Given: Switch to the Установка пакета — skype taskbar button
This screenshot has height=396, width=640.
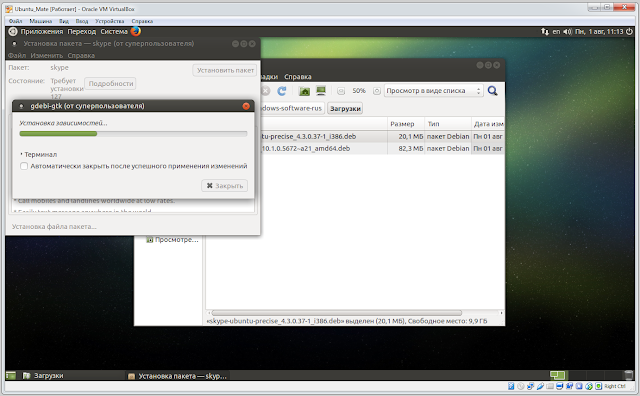Looking at the screenshot, I should click(178, 376).
